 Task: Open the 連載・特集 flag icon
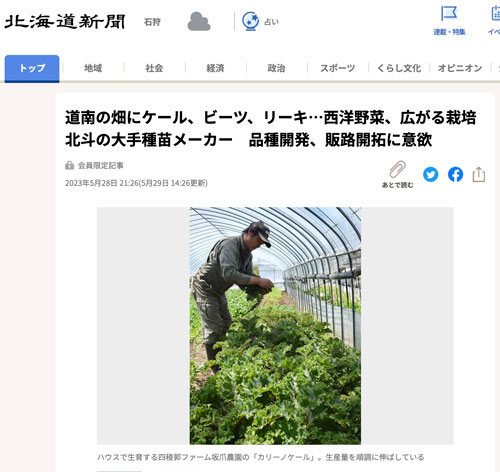(449, 14)
